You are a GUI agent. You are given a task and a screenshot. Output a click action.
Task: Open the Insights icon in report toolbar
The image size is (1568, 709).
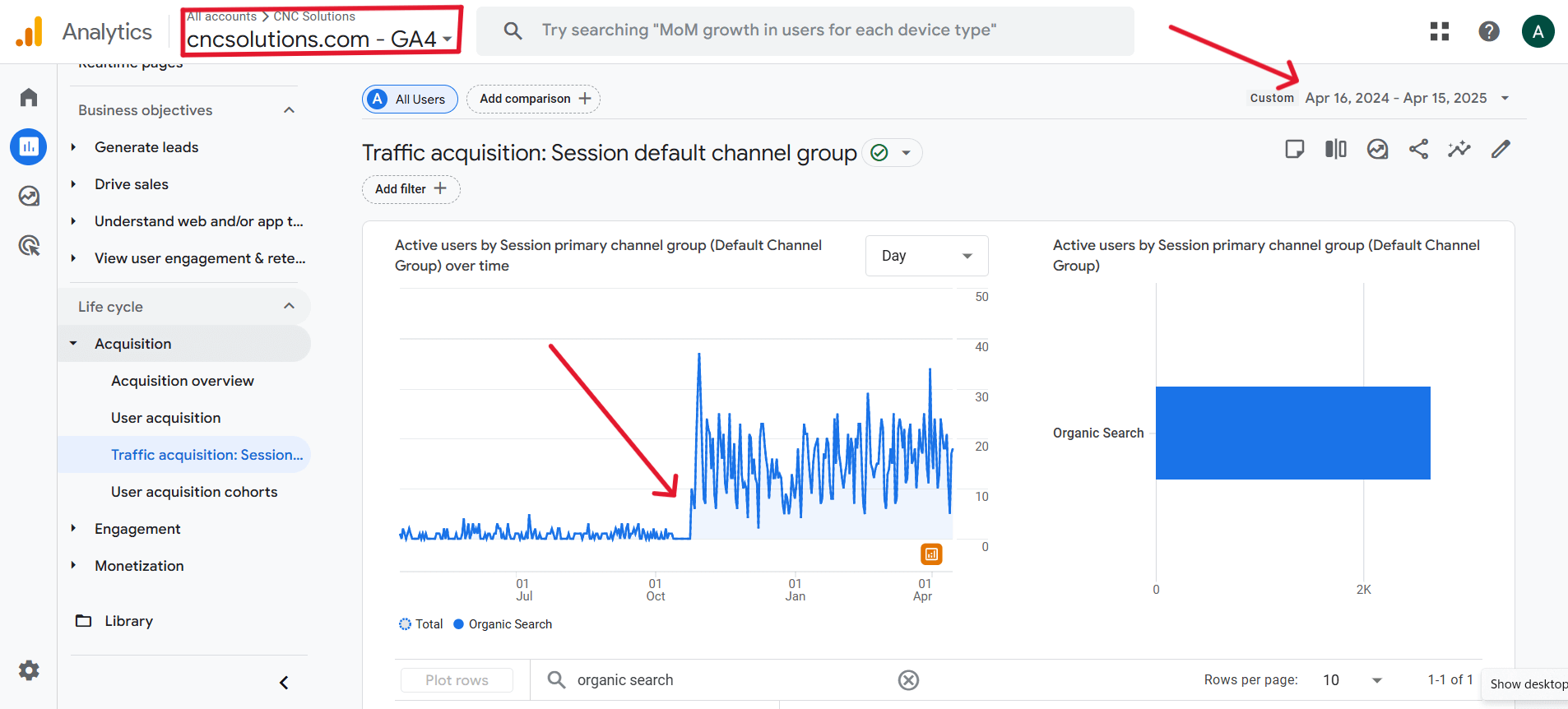coord(1377,149)
